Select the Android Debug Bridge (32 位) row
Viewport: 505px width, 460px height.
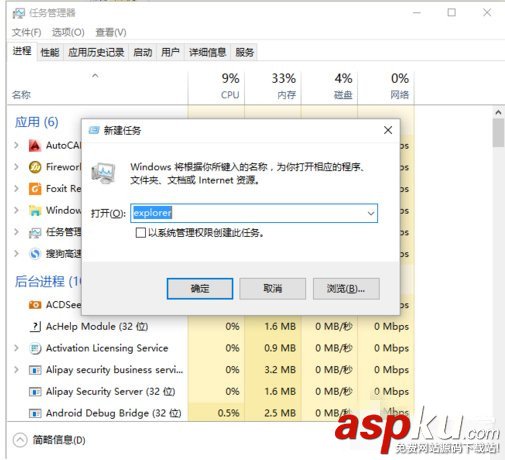click(211, 413)
